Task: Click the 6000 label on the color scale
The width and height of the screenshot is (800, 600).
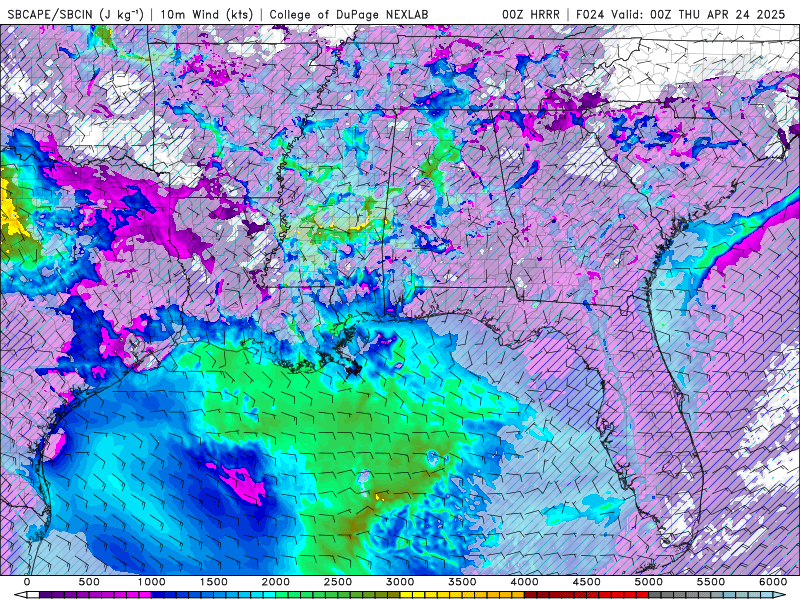Action: tap(773, 582)
